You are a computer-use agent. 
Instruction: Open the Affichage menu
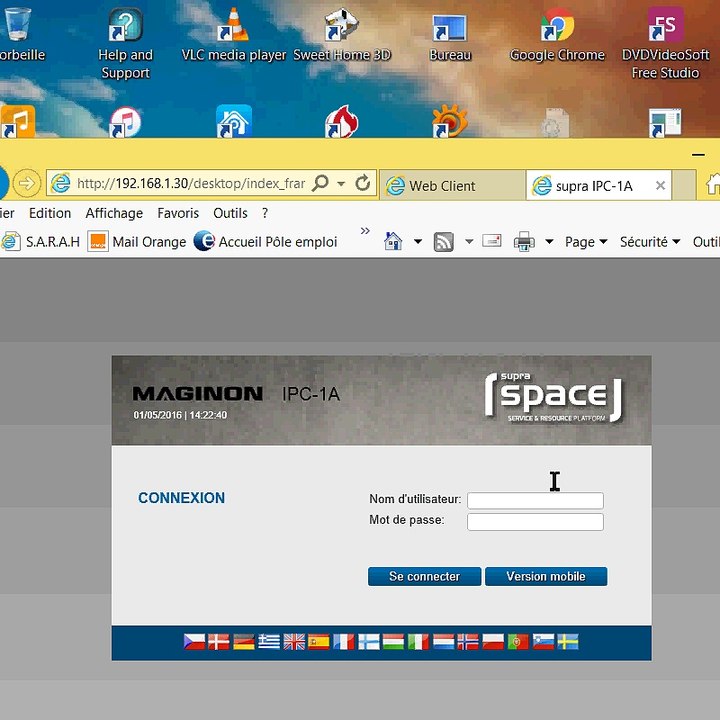114,213
